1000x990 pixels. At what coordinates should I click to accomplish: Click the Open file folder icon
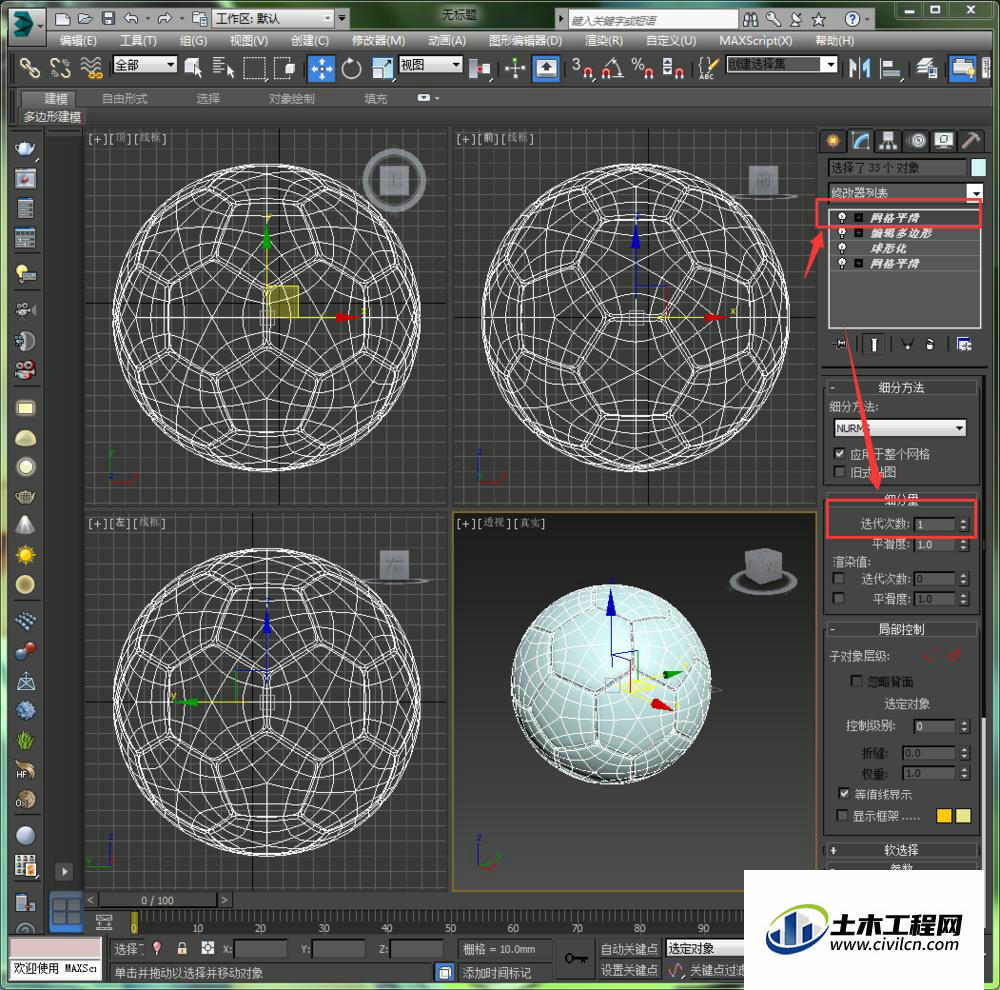click(x=85, y=18)
